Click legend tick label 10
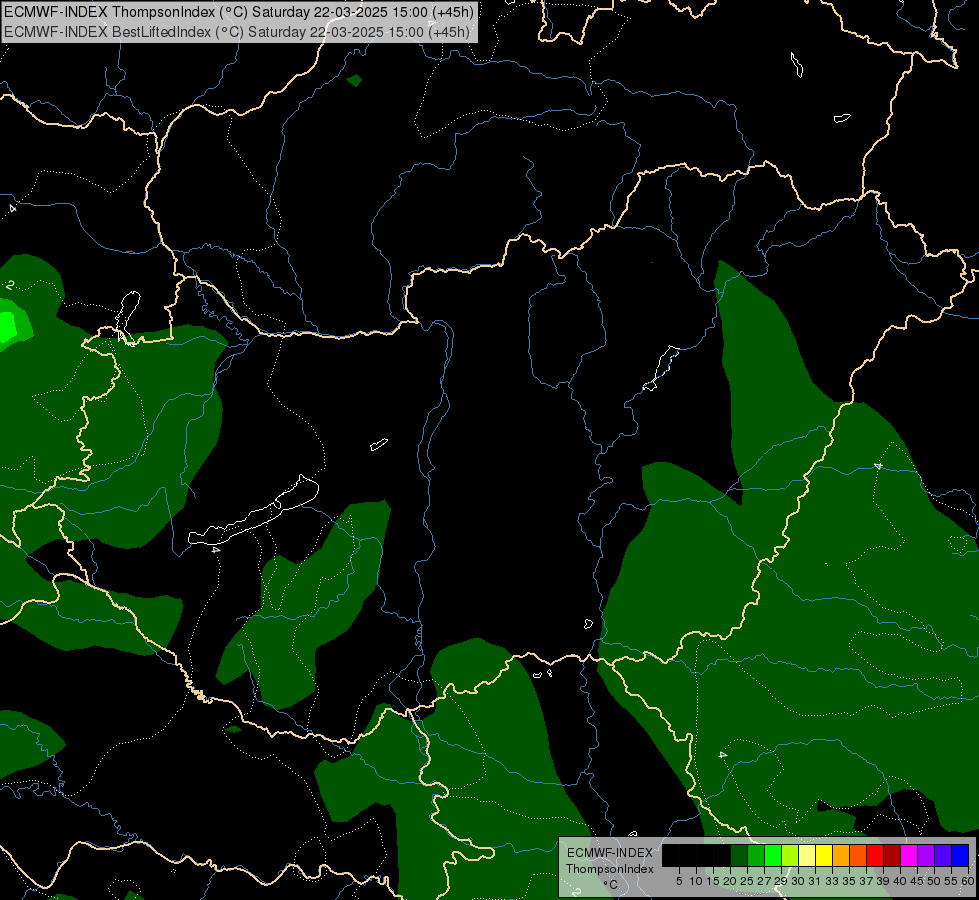The height and width of the screenshot is (900, 979). pos(696,881)
